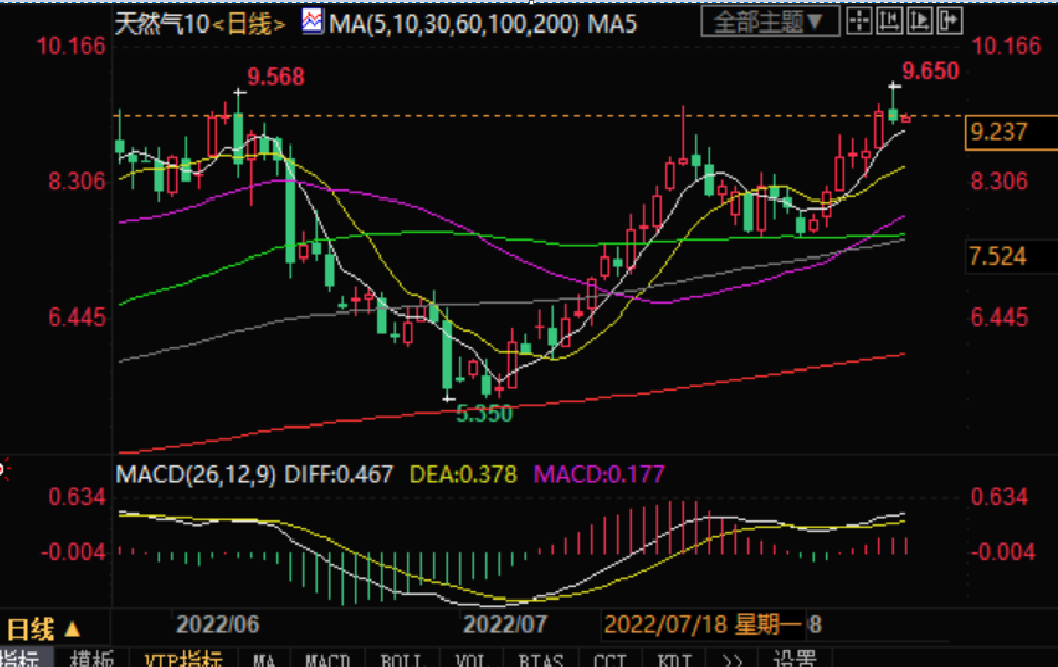Click the rightmost panel arrow icon in toolbar
The width and height of the screenshot is (1058, 667).
coord(950,19)
